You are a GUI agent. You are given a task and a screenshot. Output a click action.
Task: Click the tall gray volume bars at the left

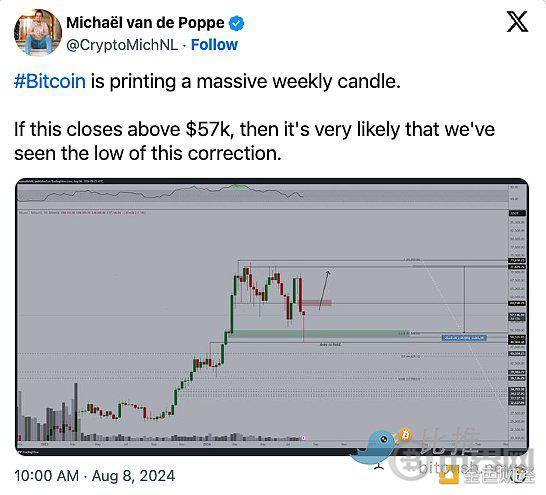click(49, 414)
